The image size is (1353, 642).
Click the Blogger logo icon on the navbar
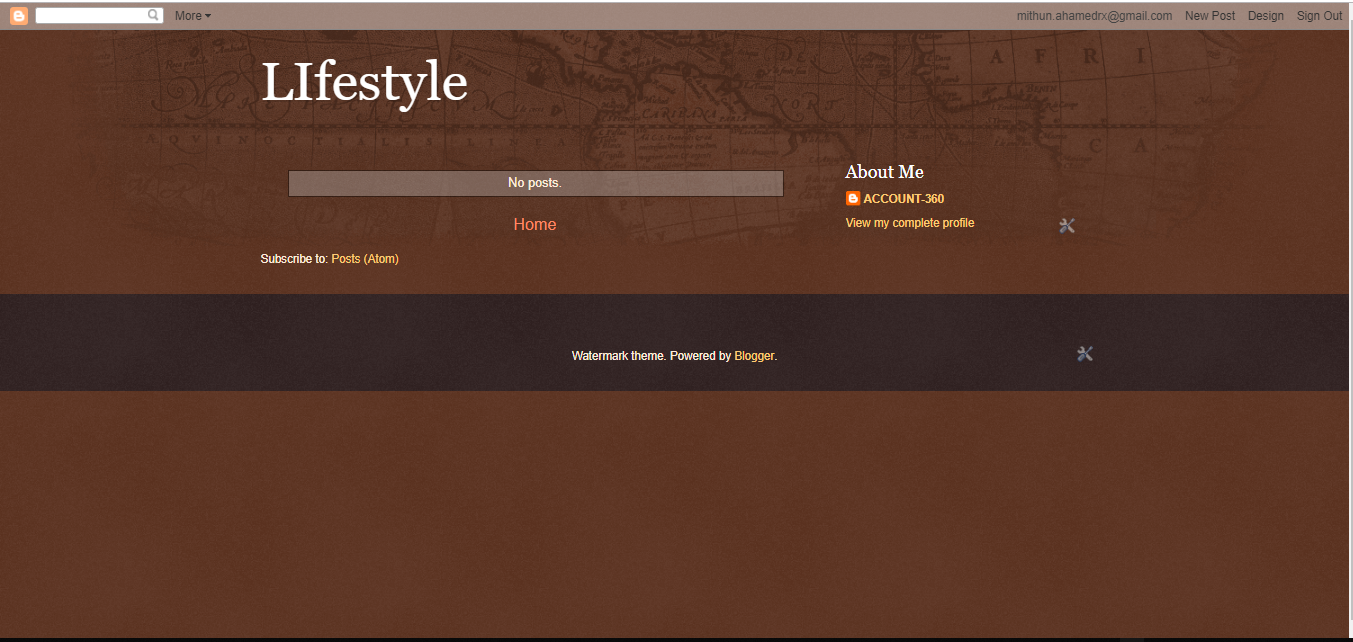click(17, 15)
